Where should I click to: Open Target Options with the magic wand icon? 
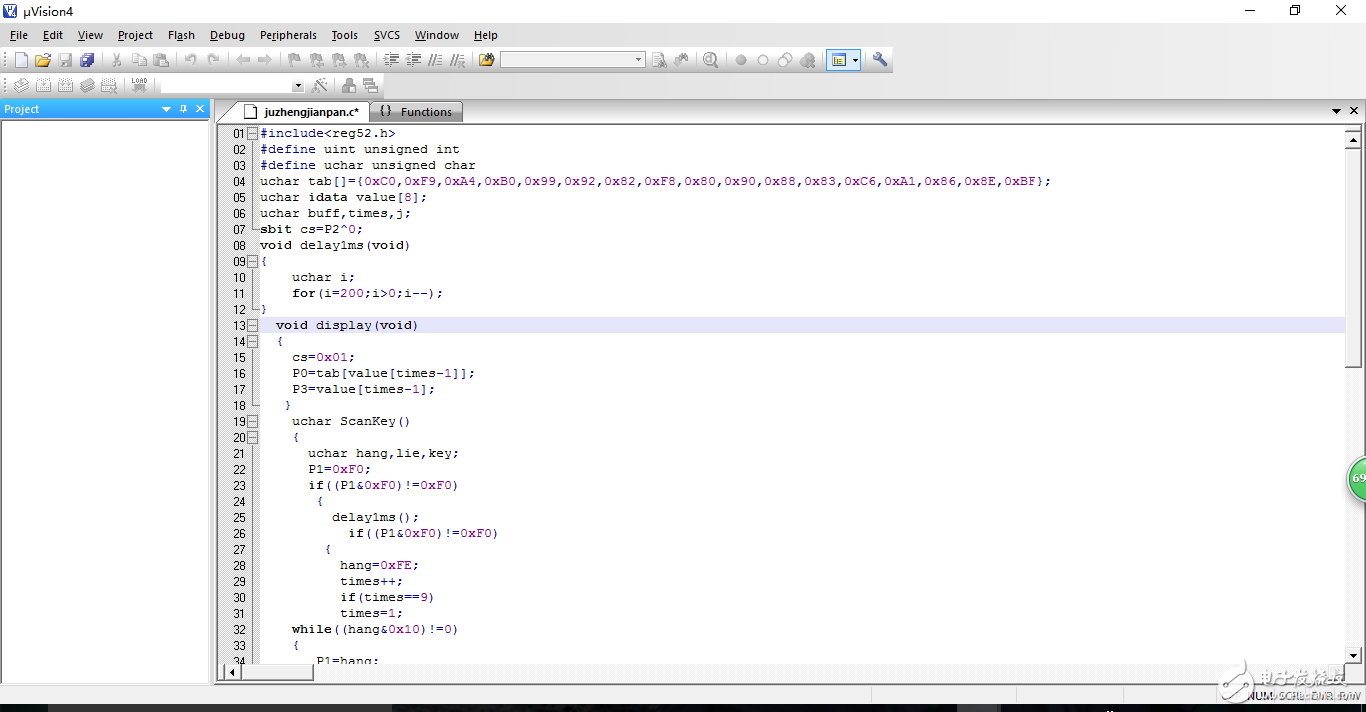tap(320, 86)
